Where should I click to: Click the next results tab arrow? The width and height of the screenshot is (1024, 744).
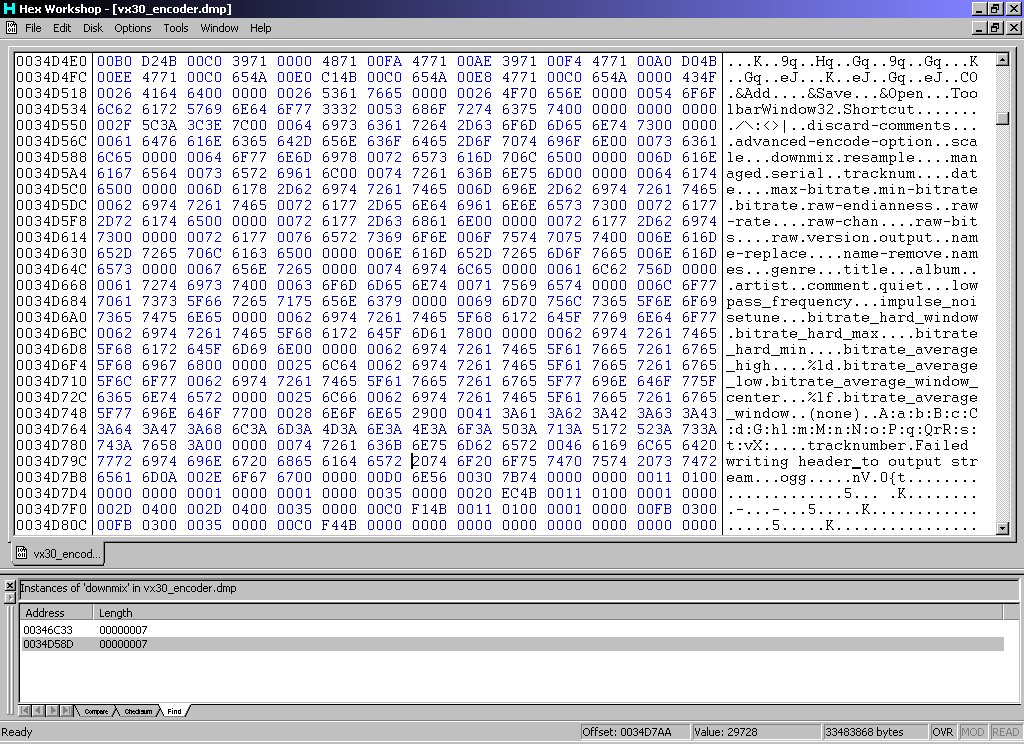(52, 711)
